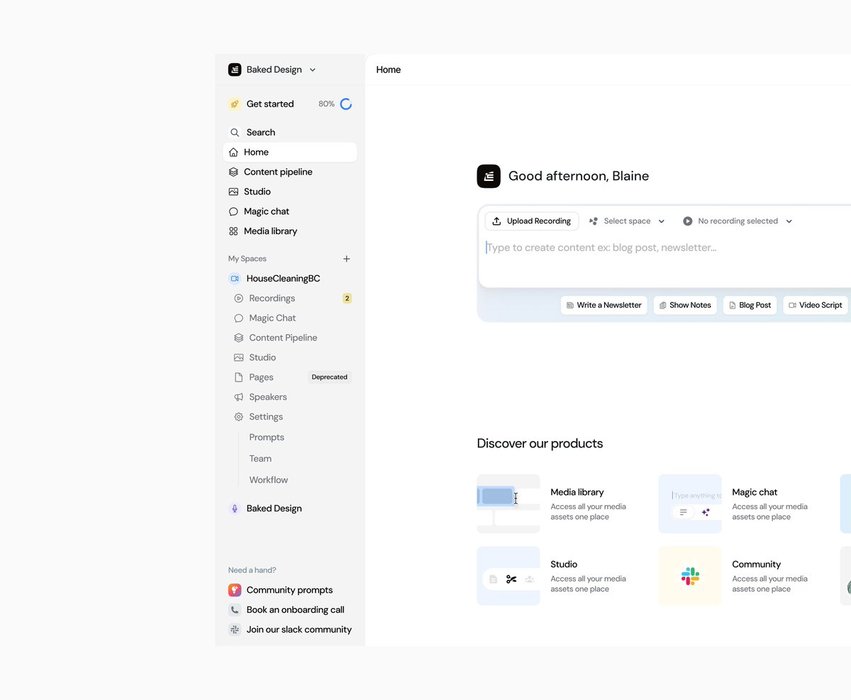The image size is (851, 700).
Task: Add a new space with plus icon
Action: coord(346,259)
